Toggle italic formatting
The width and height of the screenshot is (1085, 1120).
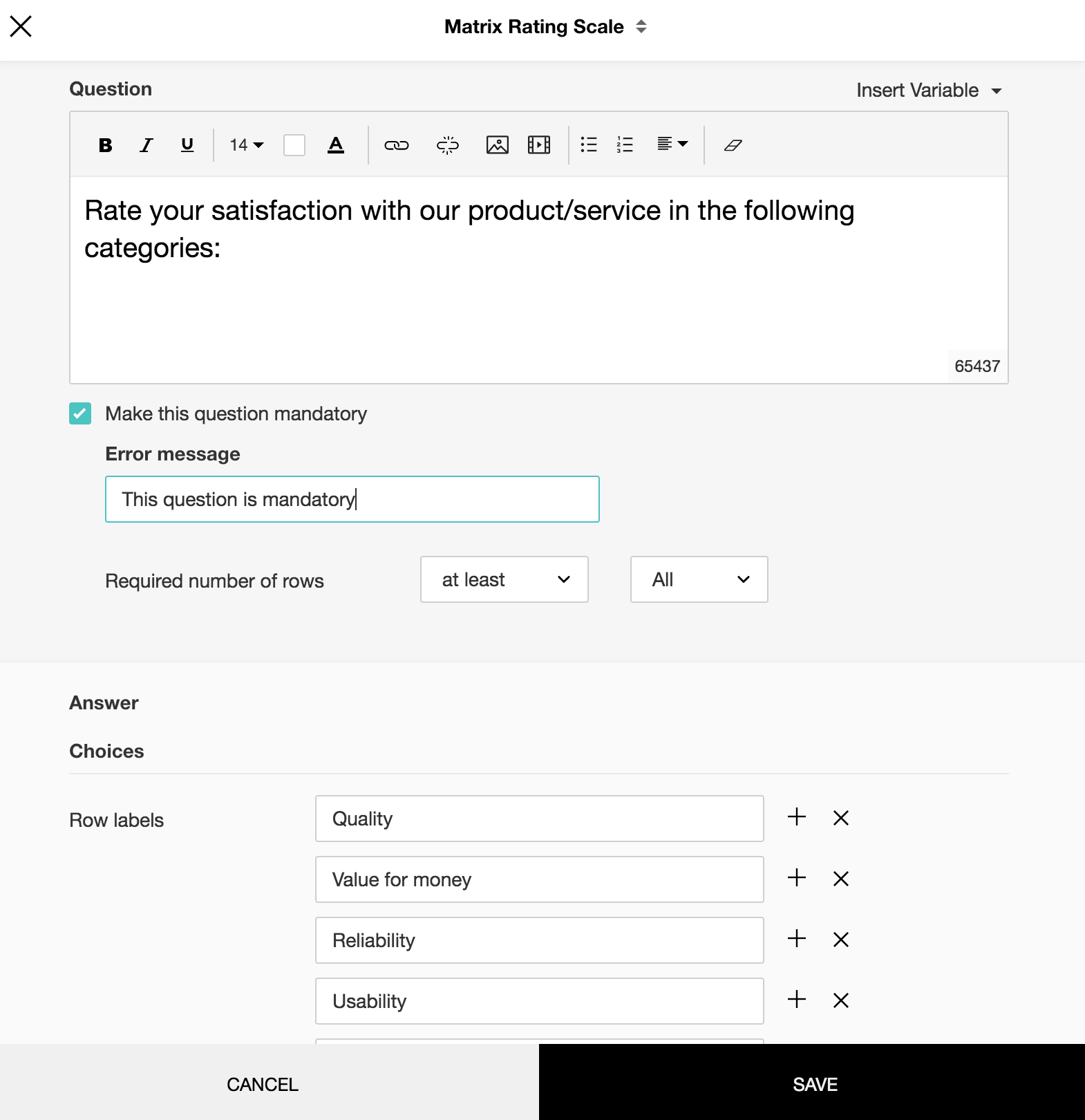coord(146,145)
